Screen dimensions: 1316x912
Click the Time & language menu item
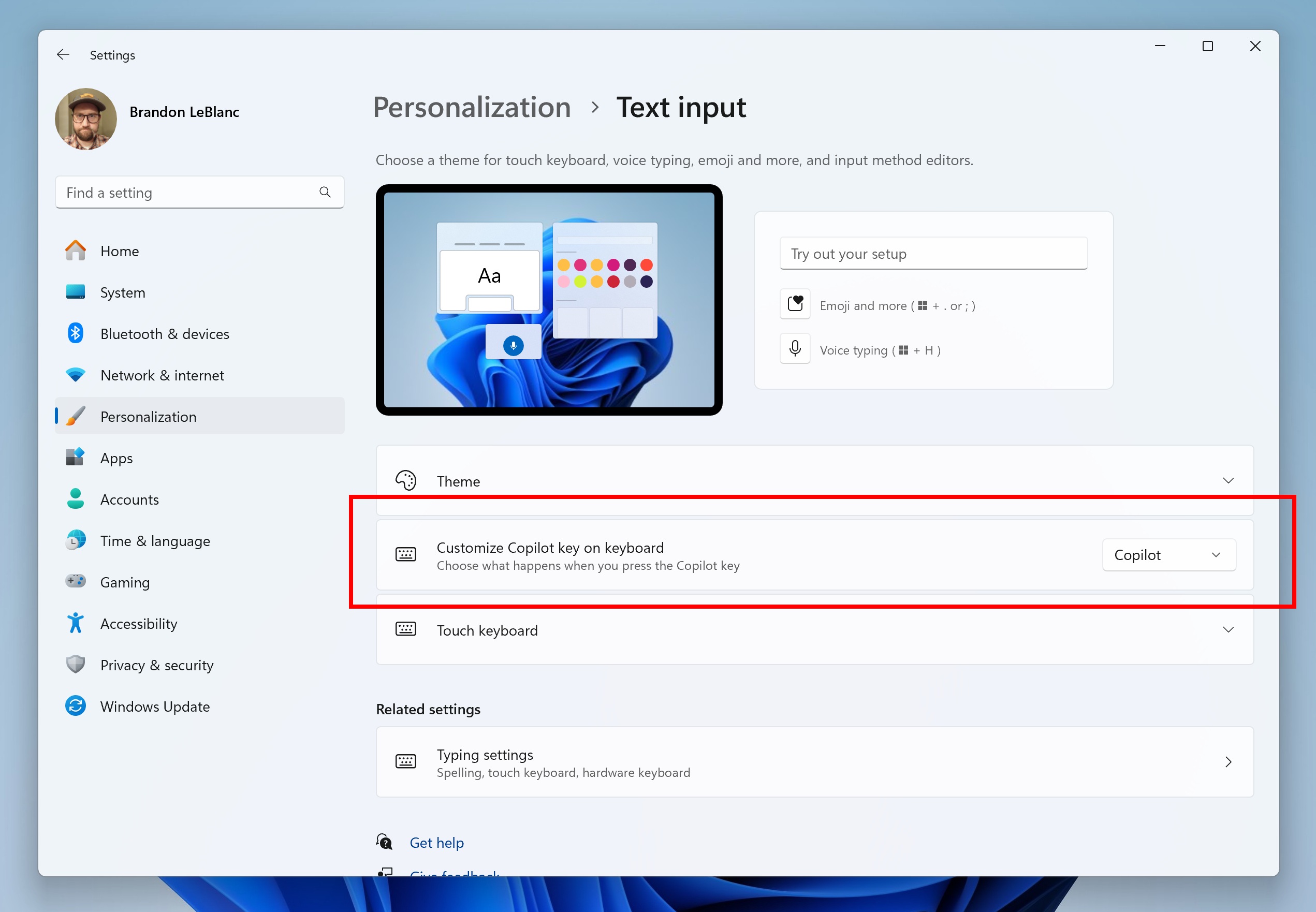[154, 540]
